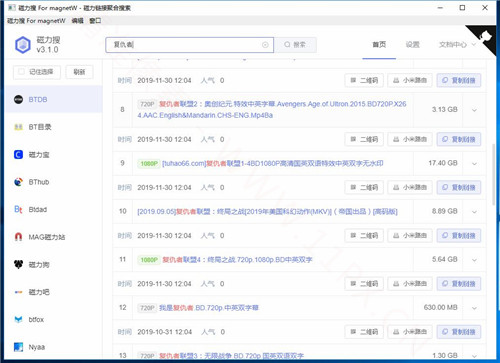Tick the 记住选择 checkbox
Viewport: 500px width, 363px height.
pos(21,72)
